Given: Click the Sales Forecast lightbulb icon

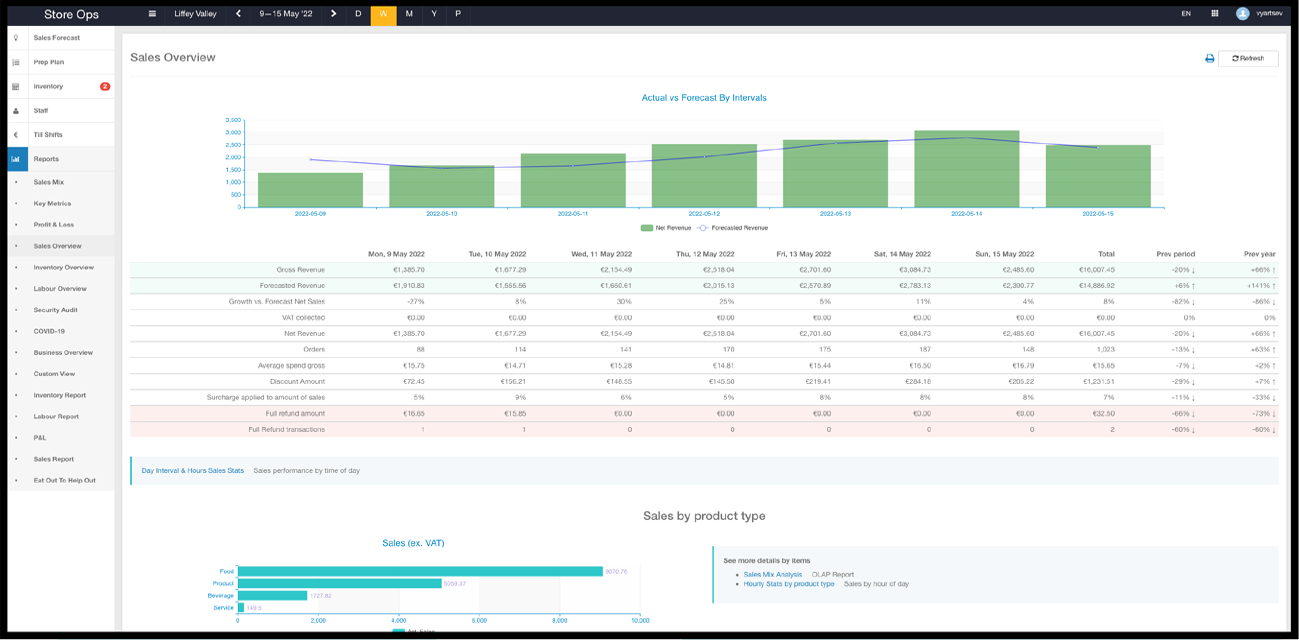Looking at the screenshot, I should coord(16,38).
